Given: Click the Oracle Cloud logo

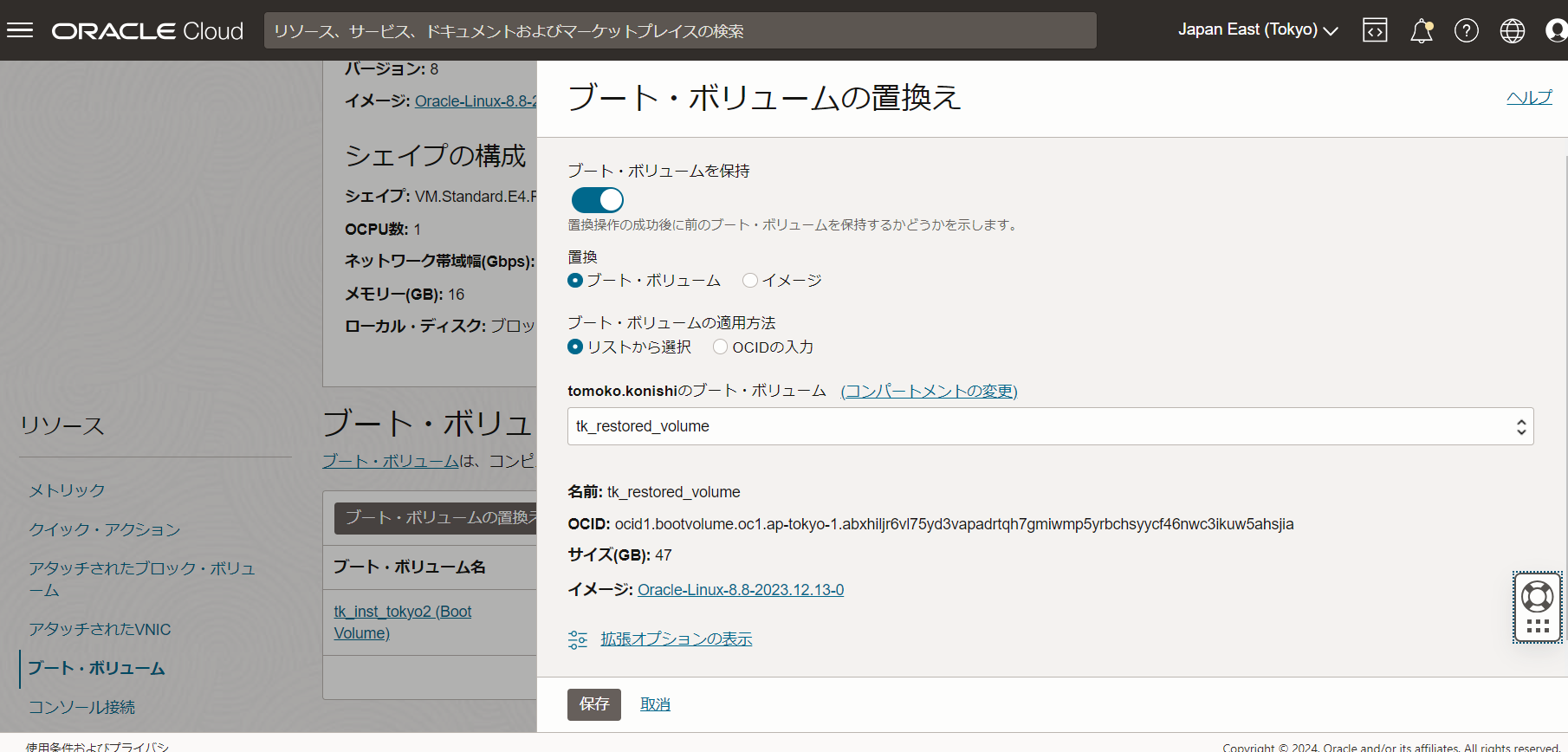Looking at the screenshot, I should coord(147,31).
